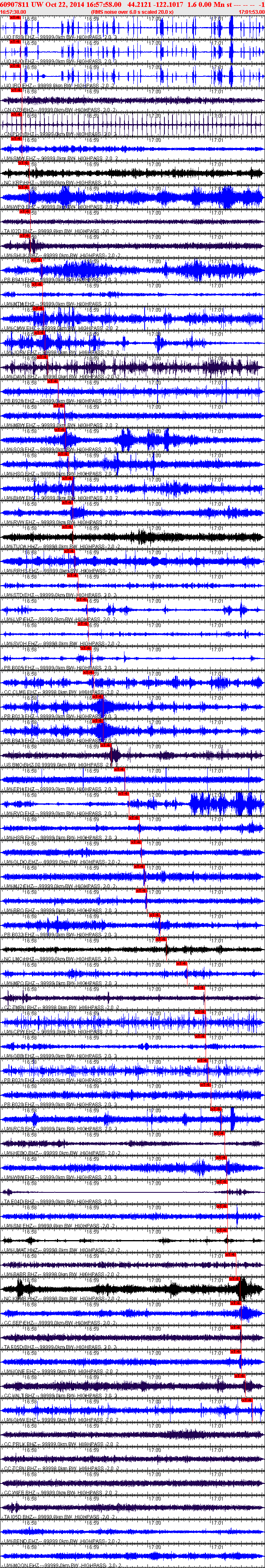Click red pick marker on NC.KBMR trace
Viewport: 265px width, 1568px height.
(x=235, y=1279)
